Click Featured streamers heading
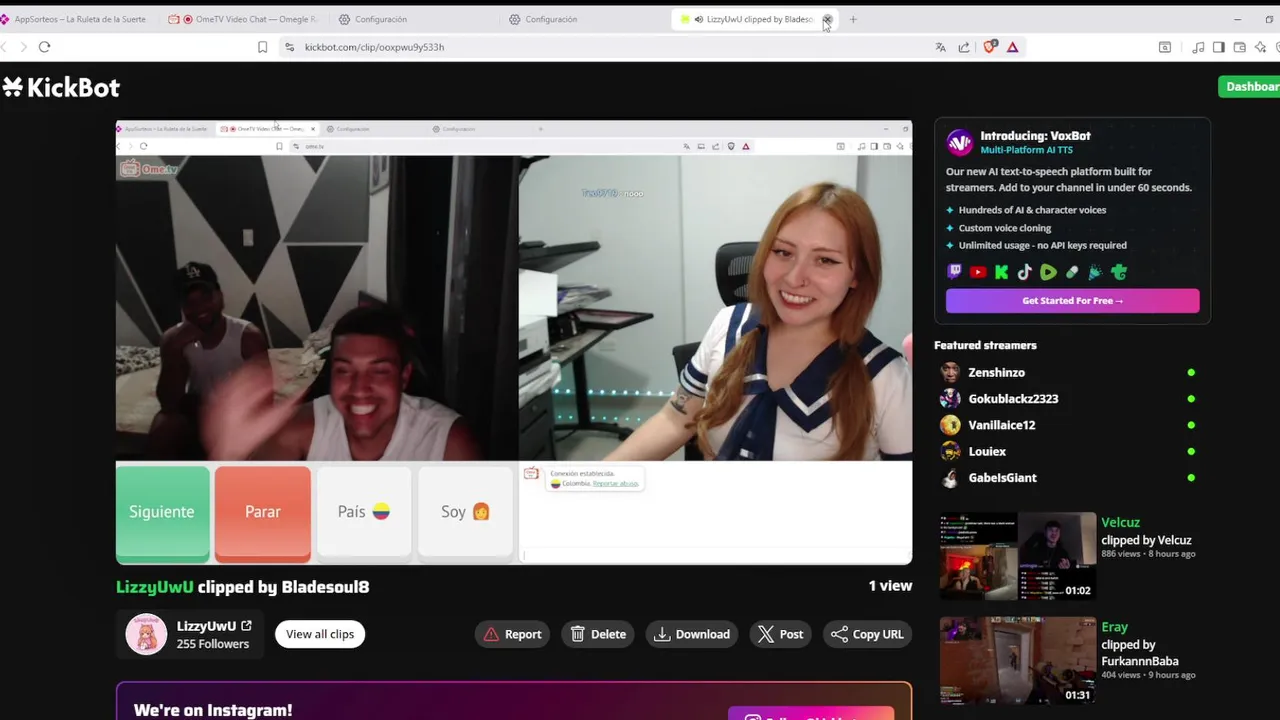This screenshot has height=720, width=1280. click(985, 345)
